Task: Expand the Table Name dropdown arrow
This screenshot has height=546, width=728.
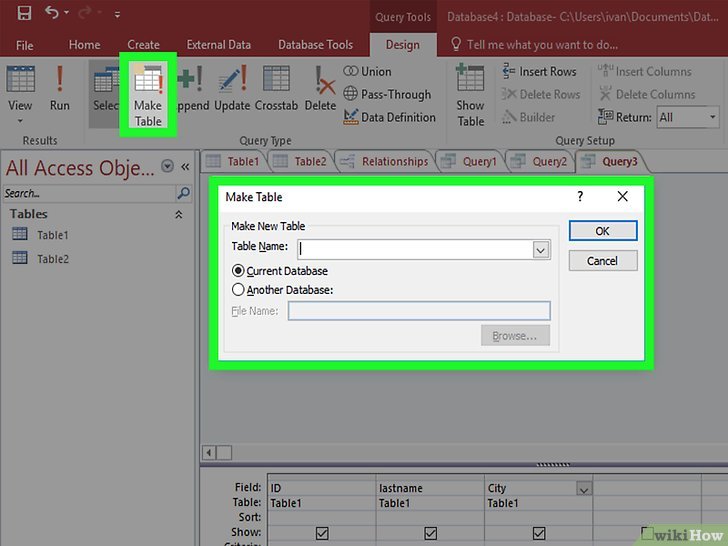Action: (540, 250)
